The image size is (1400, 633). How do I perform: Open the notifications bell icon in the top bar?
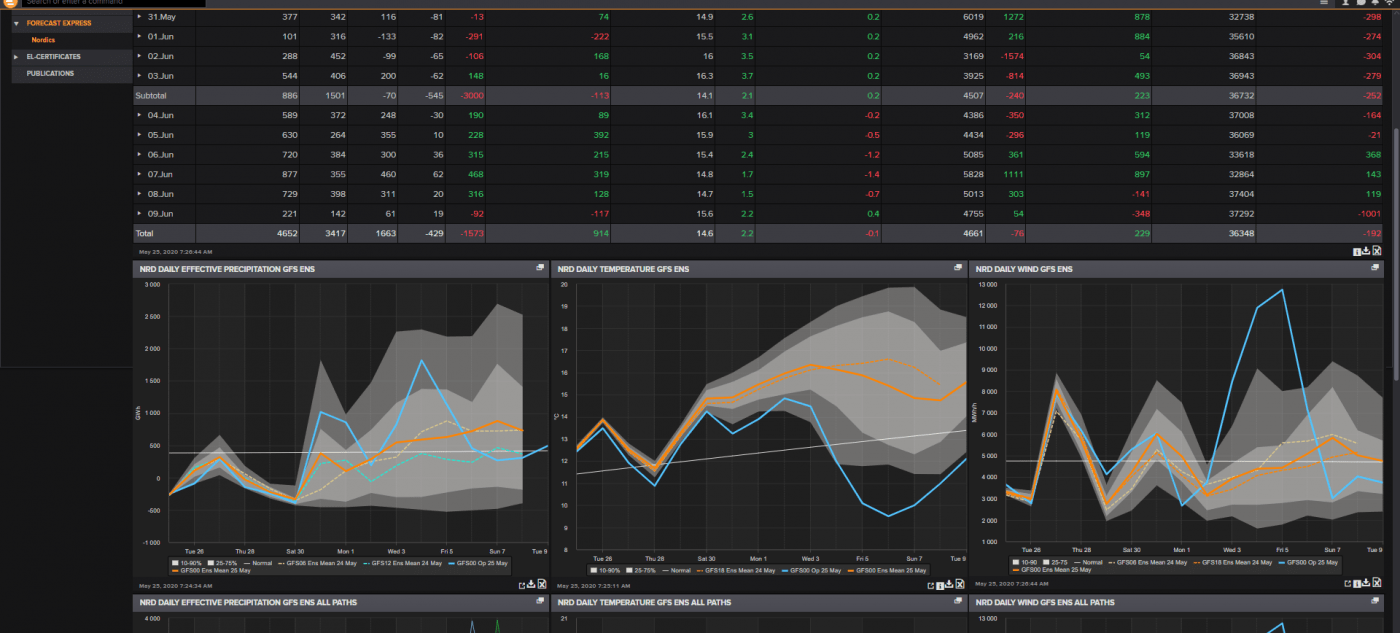tap(1375, 4)
